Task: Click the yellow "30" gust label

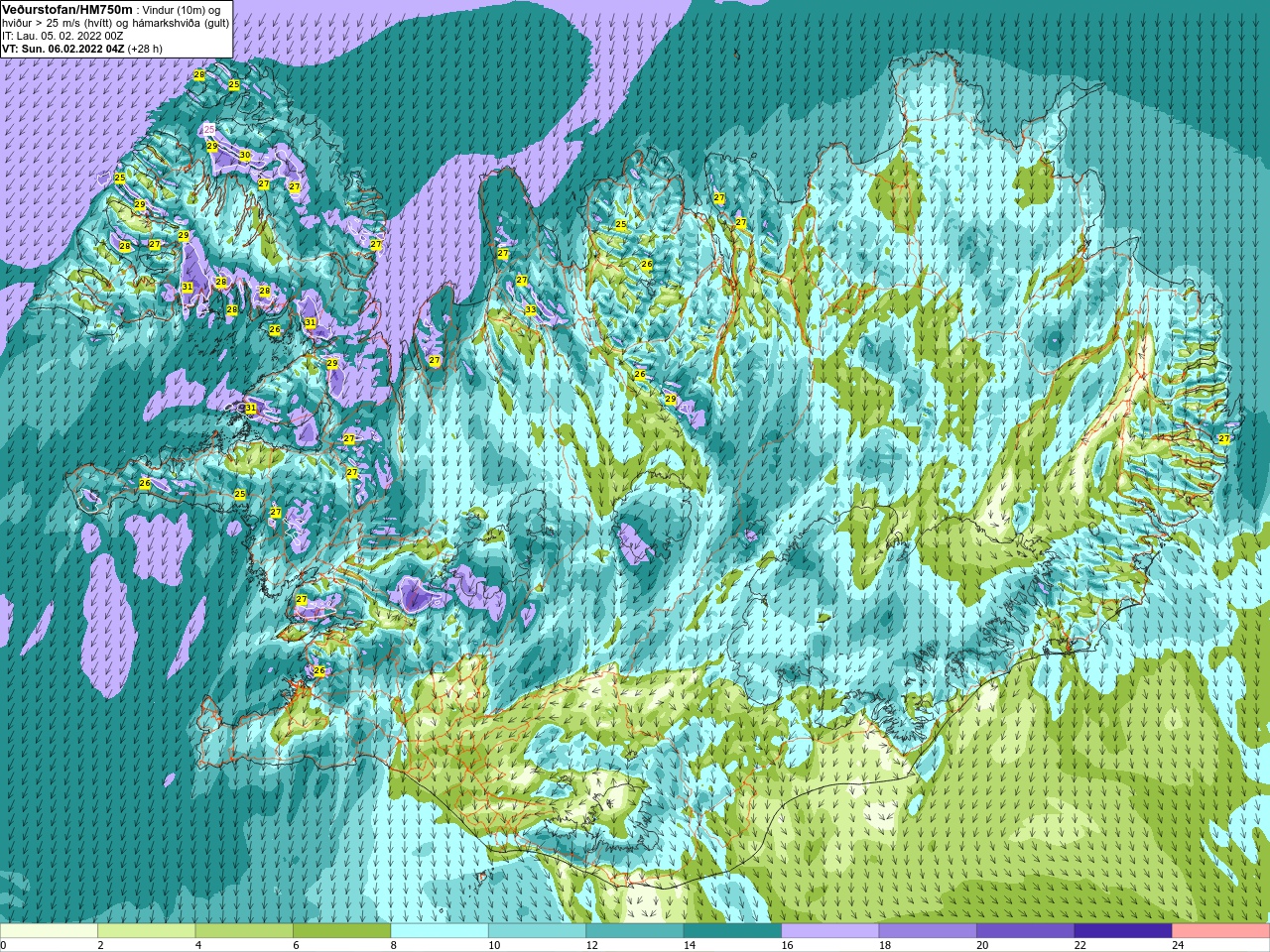Action: pyautogui.click(x=245, y=156)
